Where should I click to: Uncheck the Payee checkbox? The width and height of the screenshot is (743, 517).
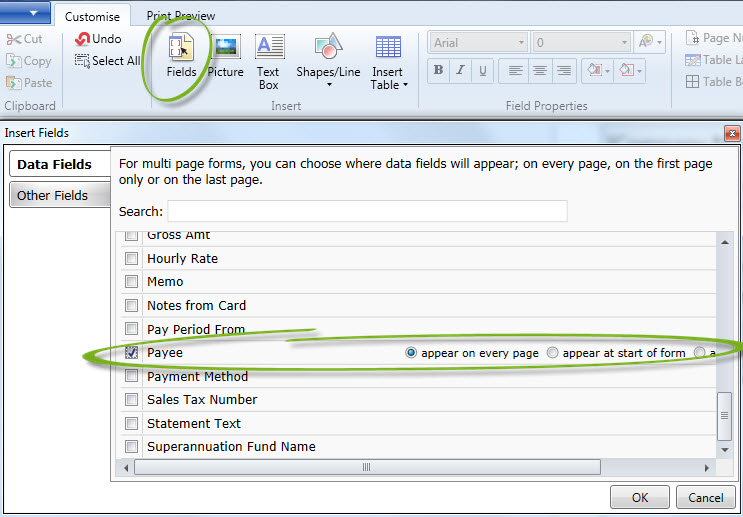(x=130, y=353)
